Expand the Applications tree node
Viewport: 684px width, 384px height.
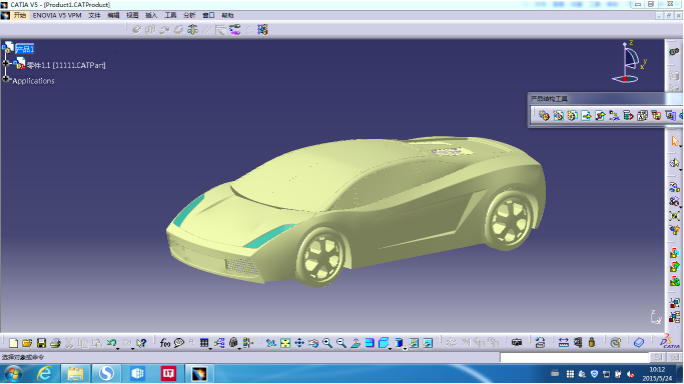6,79
